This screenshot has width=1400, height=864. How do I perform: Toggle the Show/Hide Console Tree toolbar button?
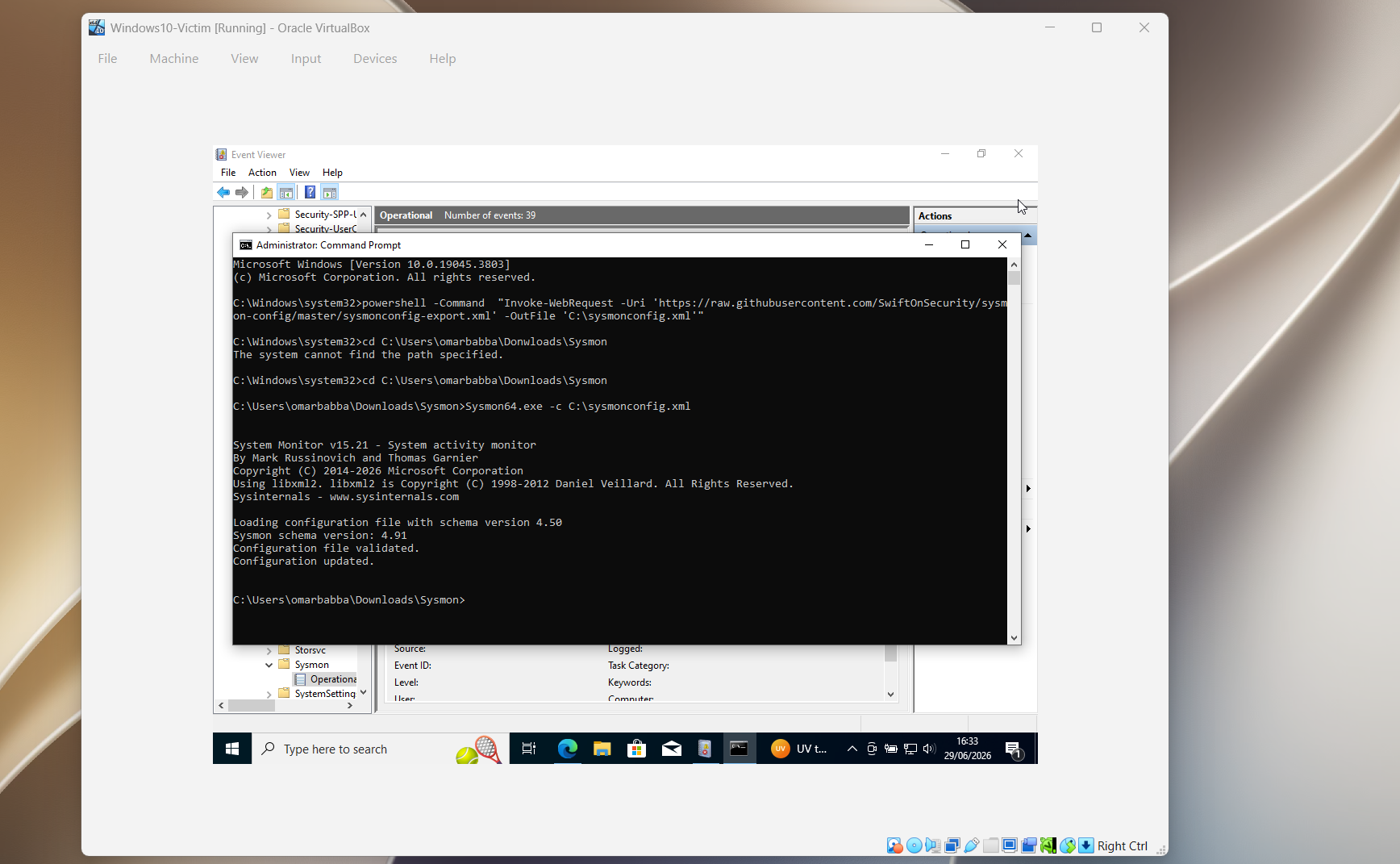click(286, 192)
